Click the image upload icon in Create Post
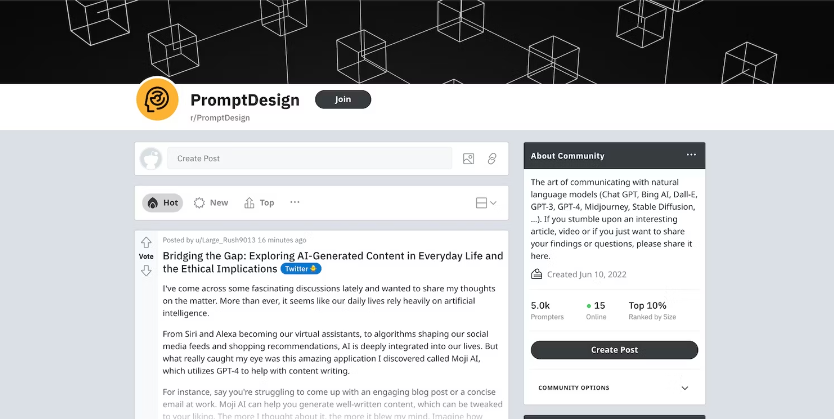The image size is (834, 419). coord(468,158)
